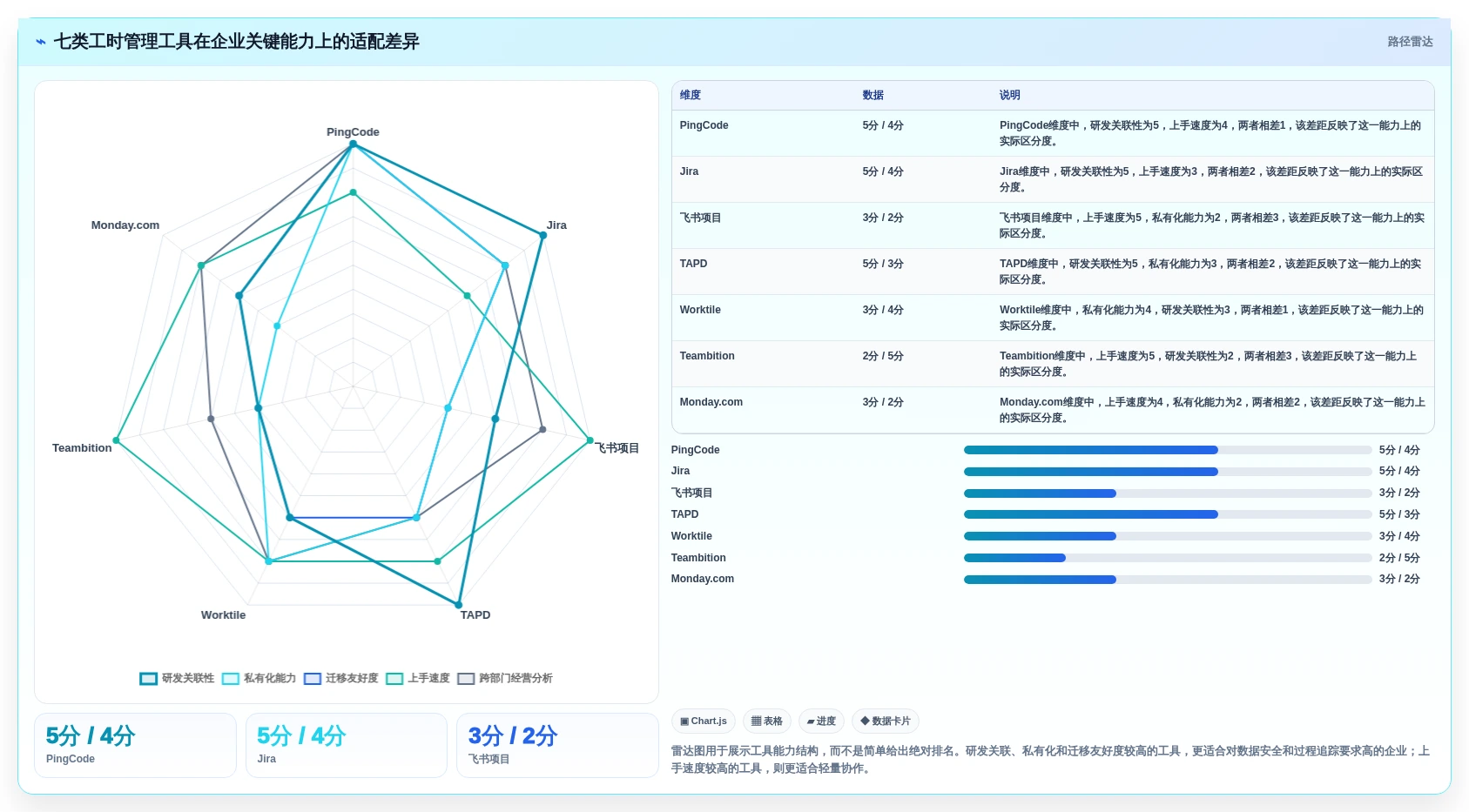Click the 进度 tag
The height and width of the screenshot is (812, 1469).
tap(821, 721)
